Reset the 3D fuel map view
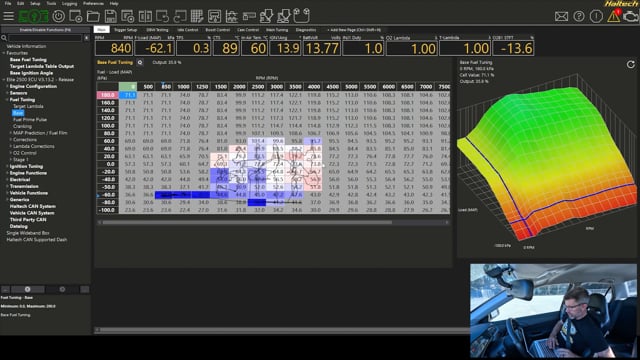This screenshot has width=640, height=360. click(x=631, y=64)
